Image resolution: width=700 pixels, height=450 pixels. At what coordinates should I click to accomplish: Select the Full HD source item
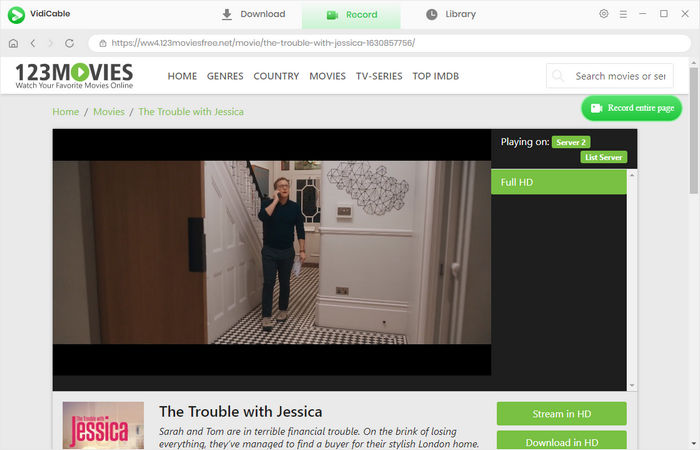click(558, 182)
